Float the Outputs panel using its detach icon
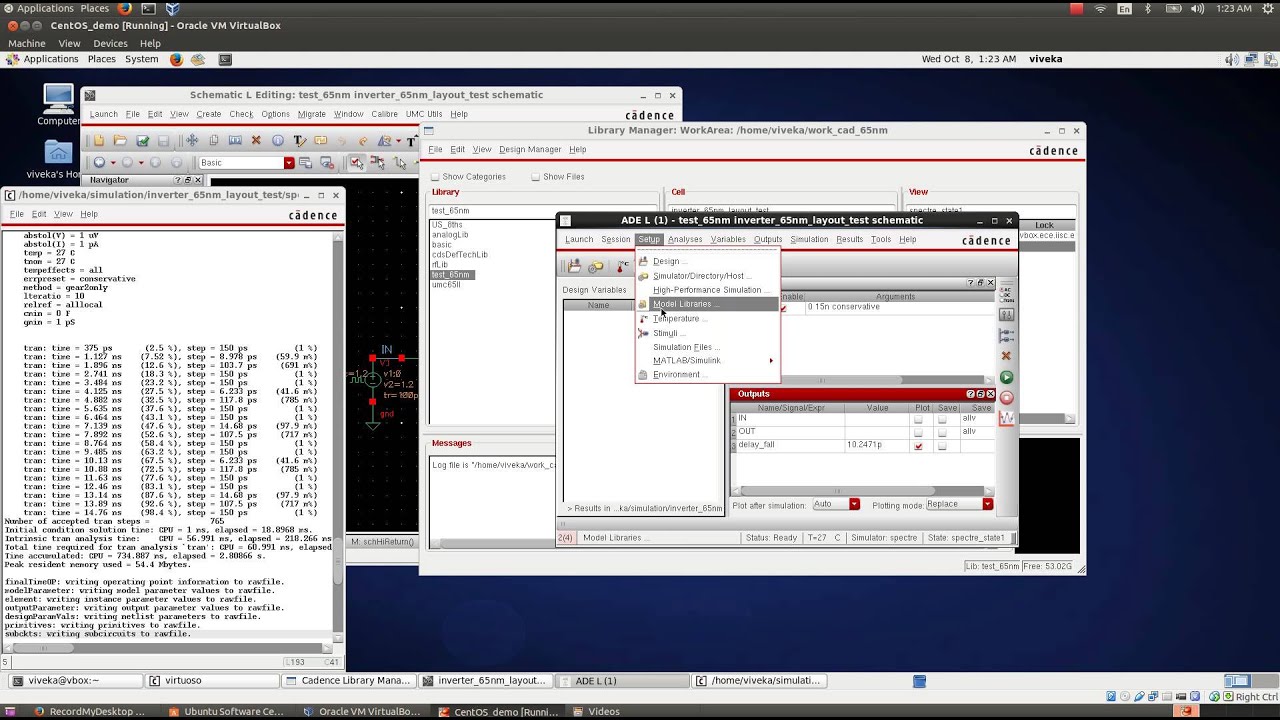 (981, 394)
